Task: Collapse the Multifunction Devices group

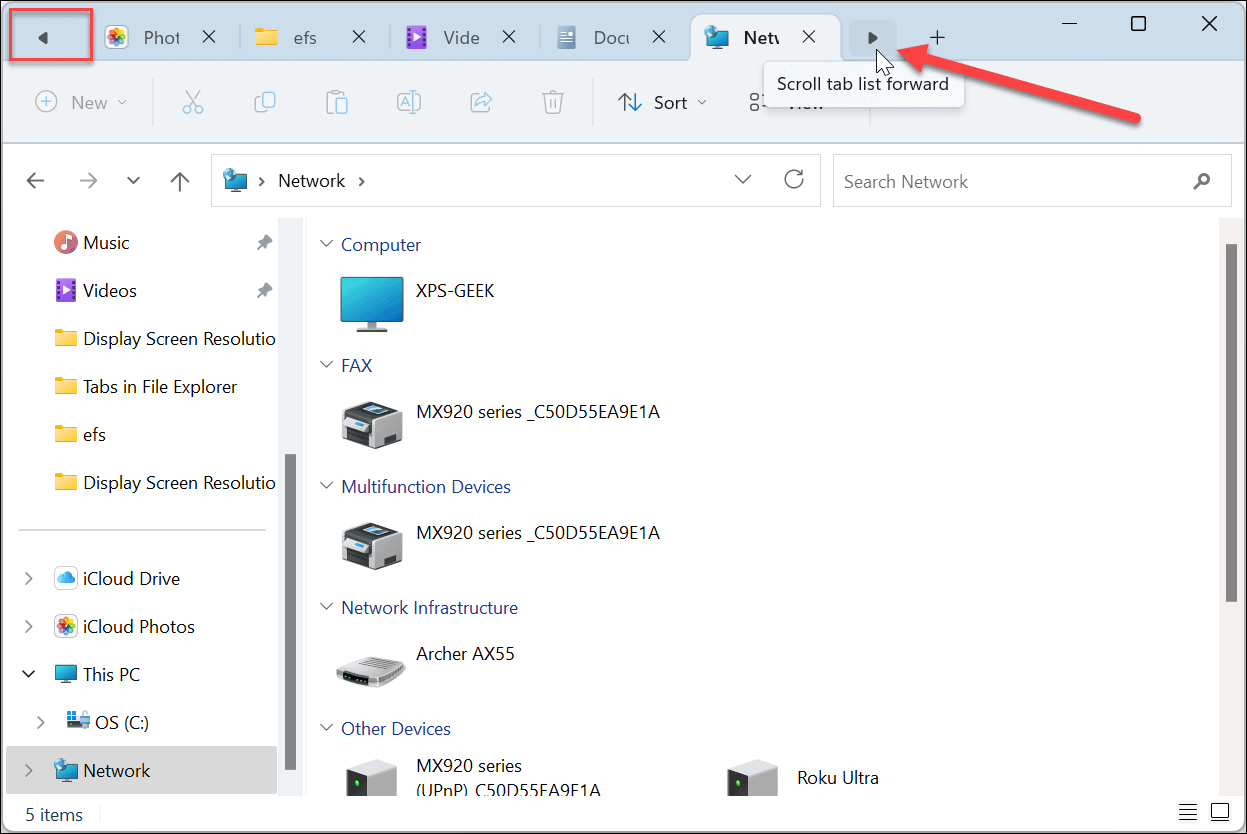Action: tap(326, 486)
